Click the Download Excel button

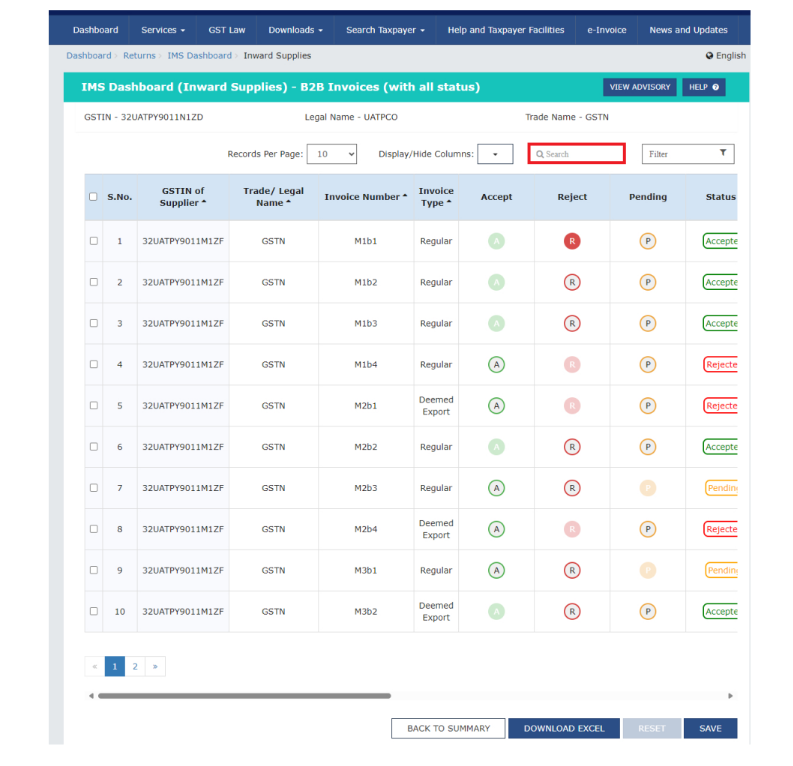[564, 728]
